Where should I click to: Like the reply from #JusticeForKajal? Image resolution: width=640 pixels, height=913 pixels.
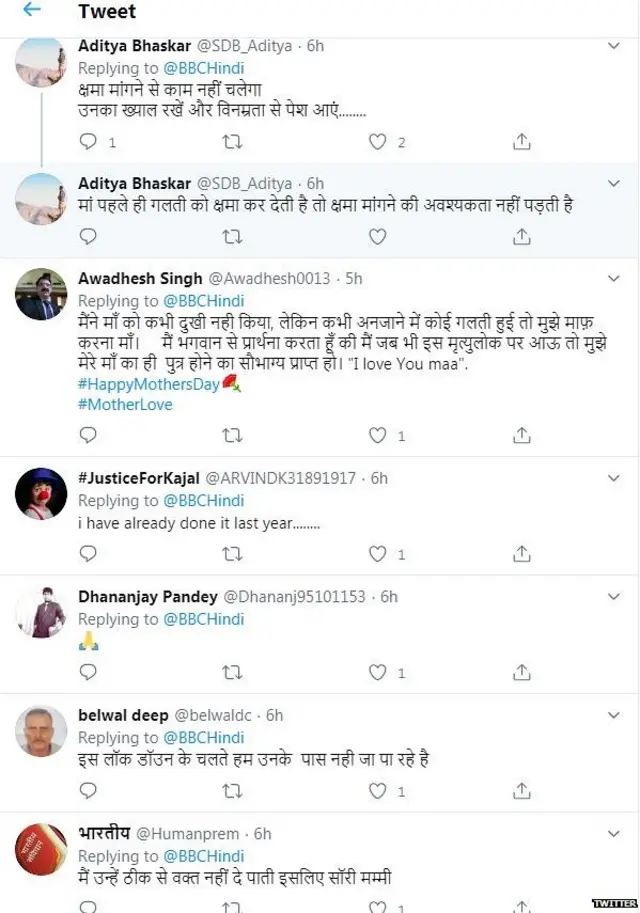377,553
